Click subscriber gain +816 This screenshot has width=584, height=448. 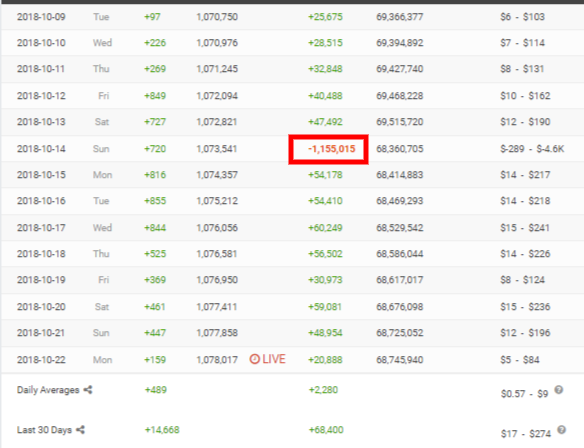pos(155,175)
